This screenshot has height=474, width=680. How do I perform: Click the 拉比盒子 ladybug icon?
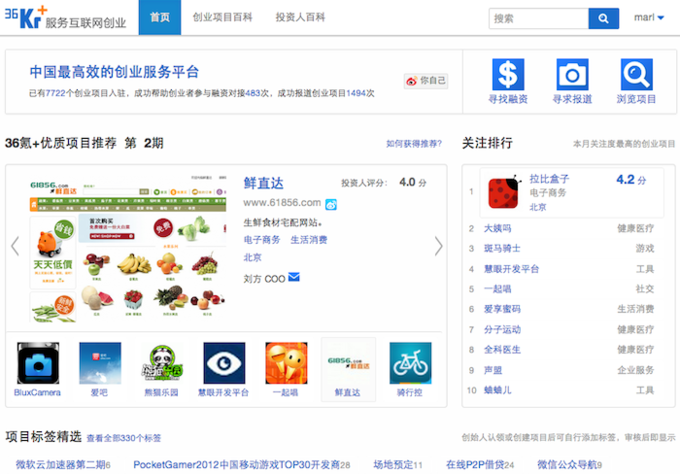503,193
